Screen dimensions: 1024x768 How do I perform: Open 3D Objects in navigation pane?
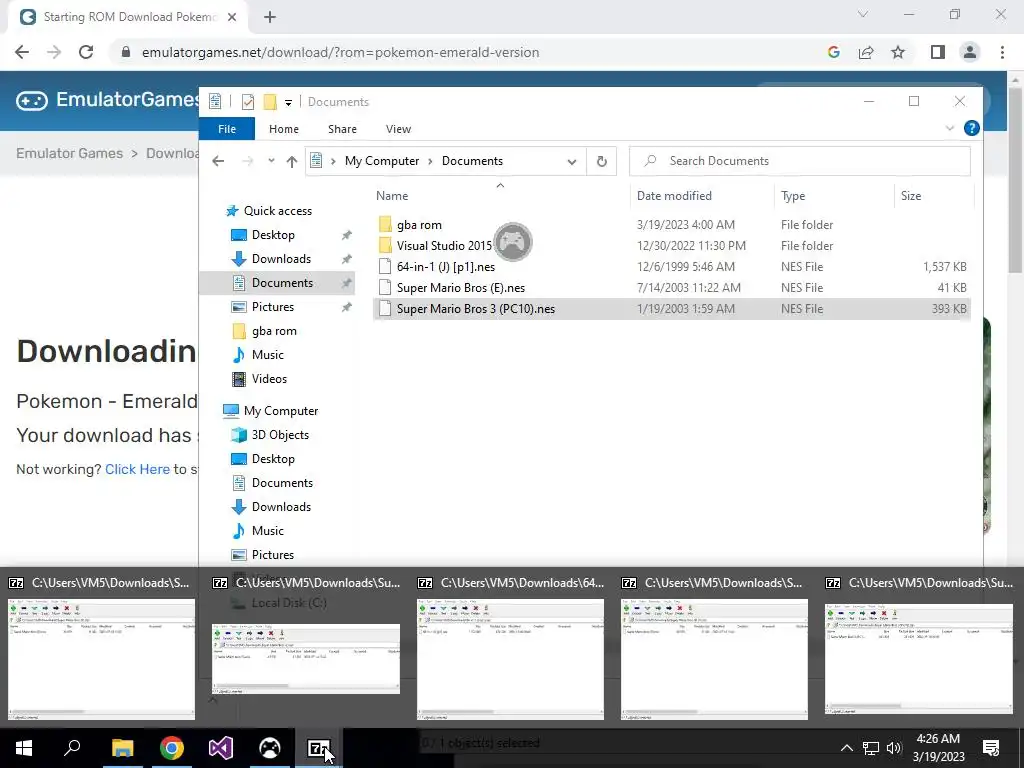(x=280, y=435)
